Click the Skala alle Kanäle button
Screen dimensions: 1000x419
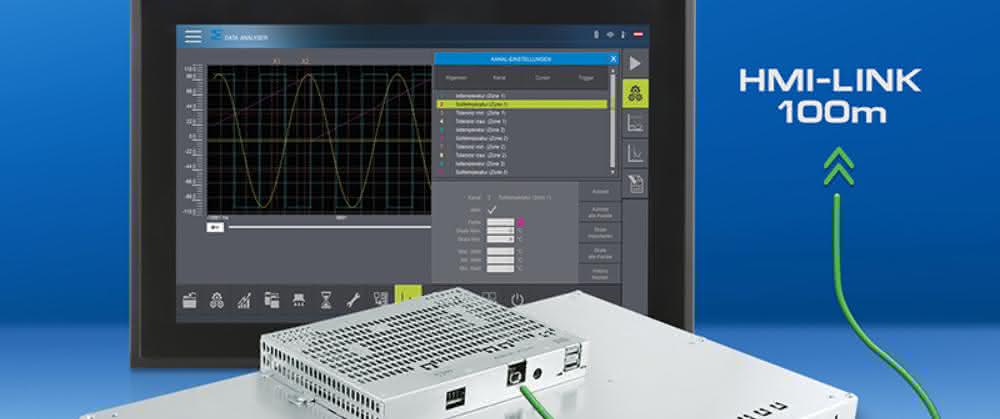(x=599, y=253)
